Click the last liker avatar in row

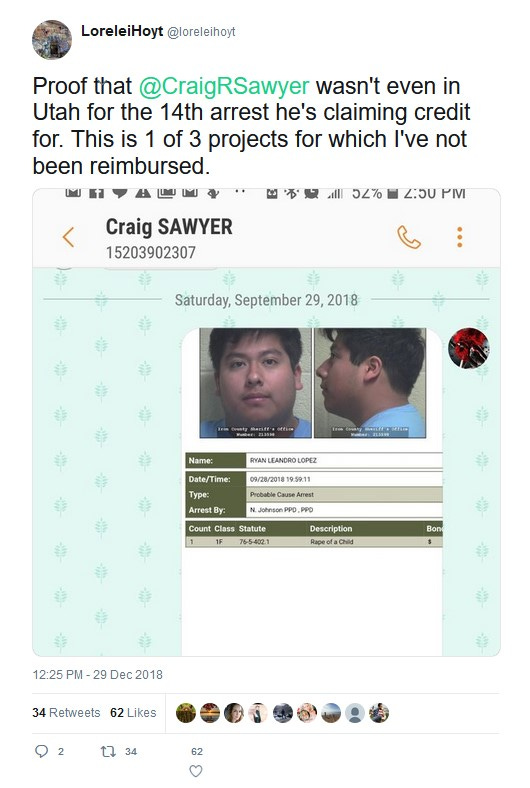point(379,713)
